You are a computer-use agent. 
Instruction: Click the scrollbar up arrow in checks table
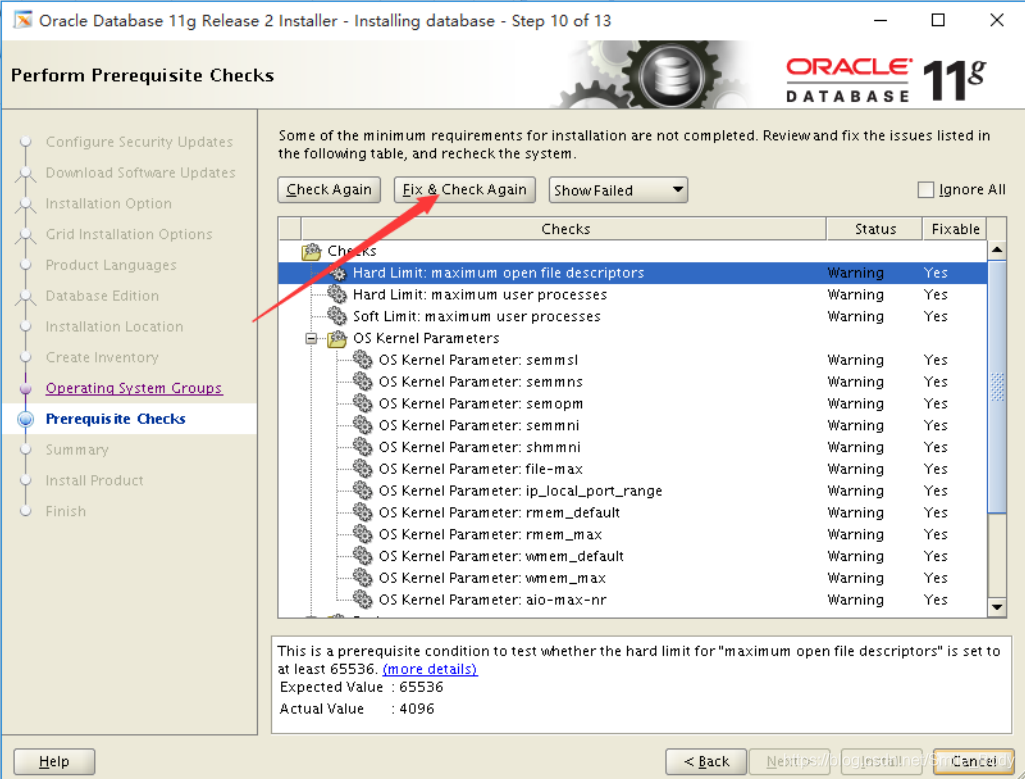pyautogui.click(x=996, y=250)
